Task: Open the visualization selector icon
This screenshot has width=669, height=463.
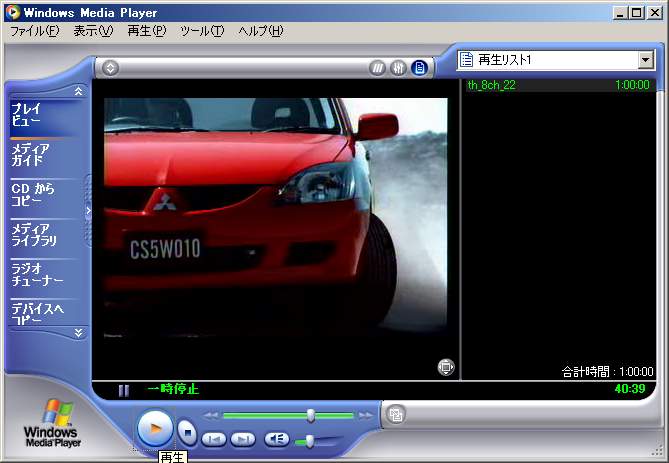Action: coord(377,68)
